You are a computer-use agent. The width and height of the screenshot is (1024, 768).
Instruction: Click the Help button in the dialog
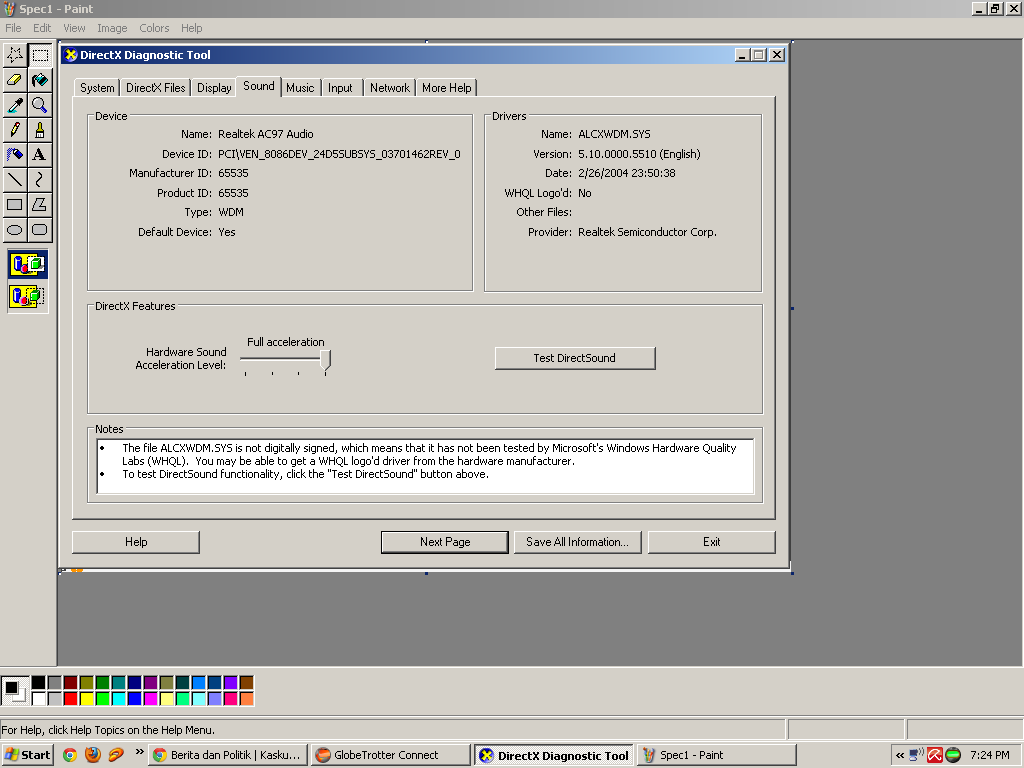(136, 542)
